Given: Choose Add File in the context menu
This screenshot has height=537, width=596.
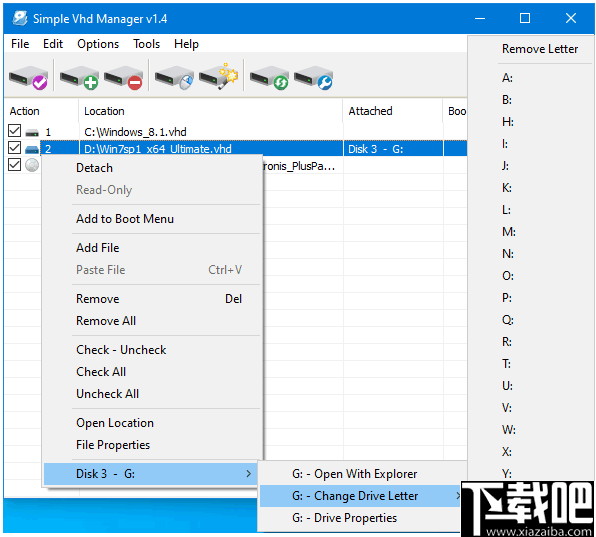Looking at the screenshot, I should click(152, 248).
